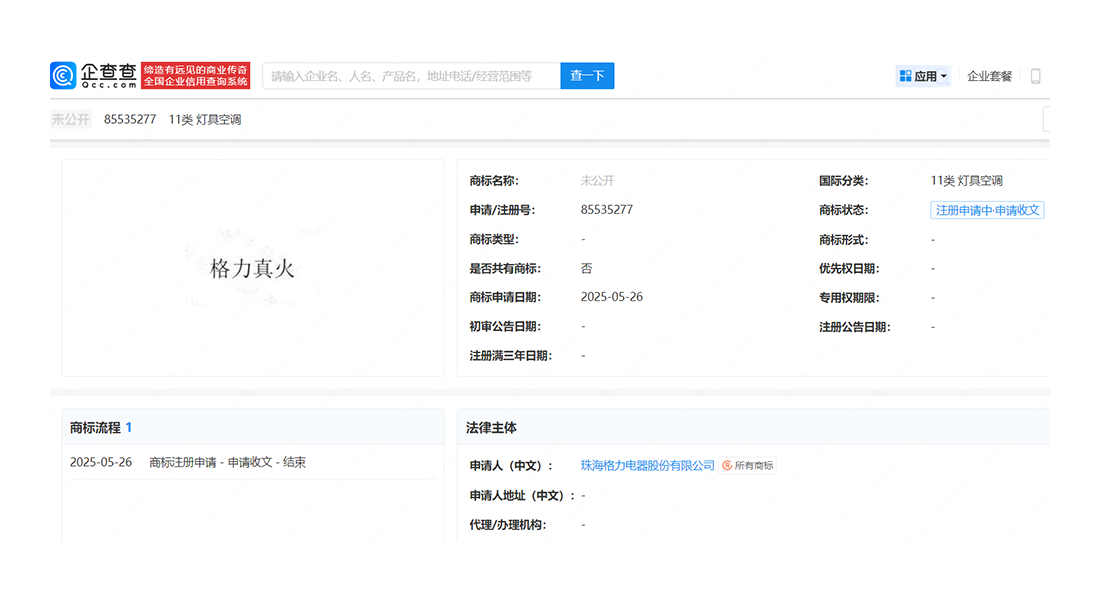Screen dimensions: 1100x600
Task: Open the 应用 apps dropdown
Action: (923, 76)
